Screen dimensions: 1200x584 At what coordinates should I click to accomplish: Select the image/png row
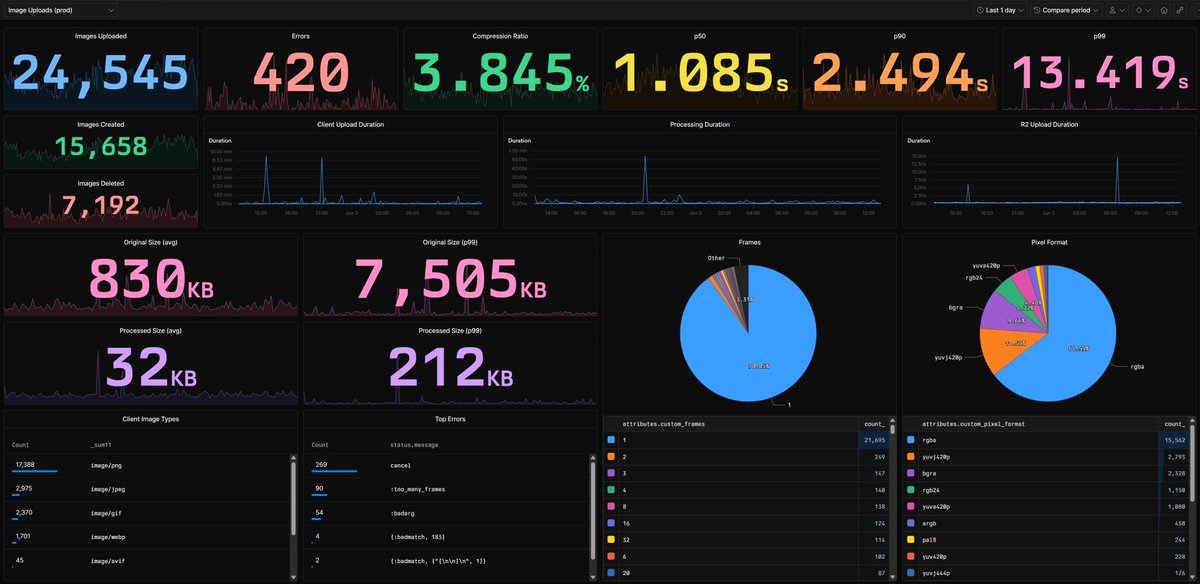[x=146, y=466]
